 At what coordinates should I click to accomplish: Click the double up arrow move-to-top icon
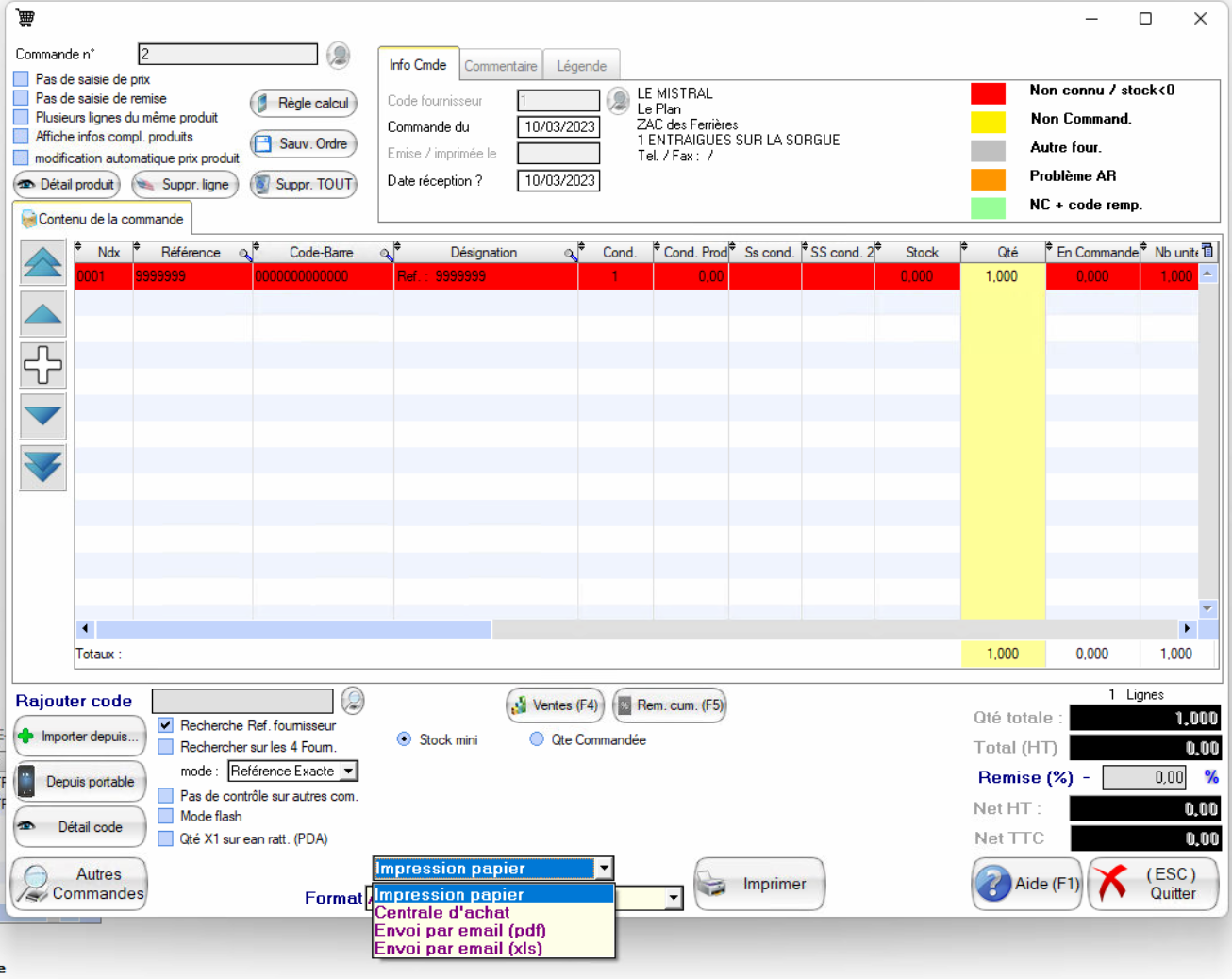tap(42, 263)
